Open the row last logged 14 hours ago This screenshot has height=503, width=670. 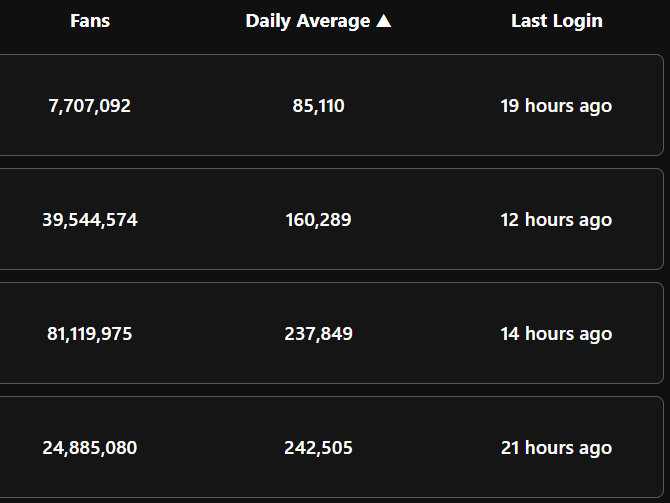[331, 333]
